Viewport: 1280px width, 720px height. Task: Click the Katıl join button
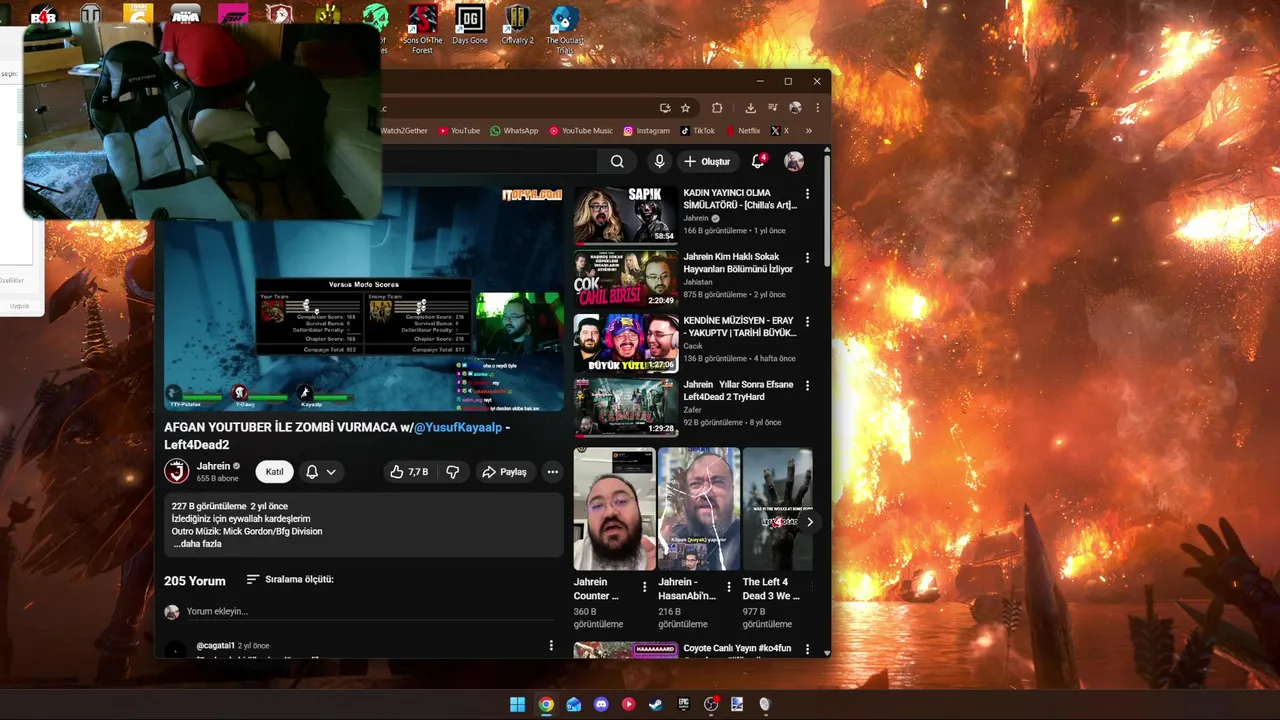pos(274,472)
